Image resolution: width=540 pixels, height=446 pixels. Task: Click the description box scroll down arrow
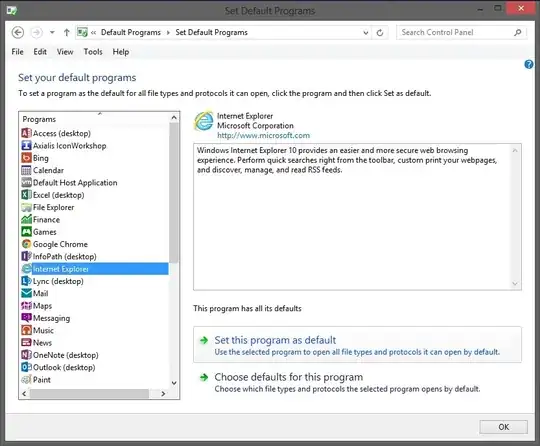(x=515, y=284)
